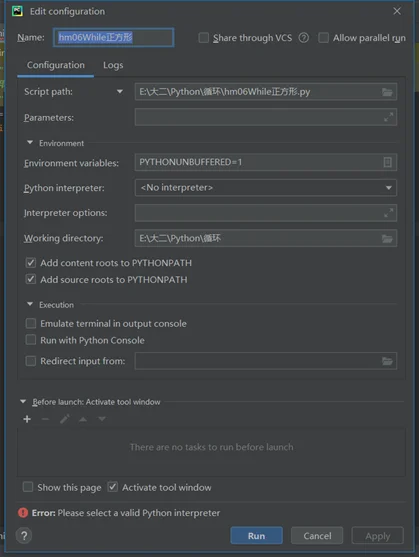Open Script path type dropdown arrow
This screenshot has height=557, width=419.
[x=120, y=92]
